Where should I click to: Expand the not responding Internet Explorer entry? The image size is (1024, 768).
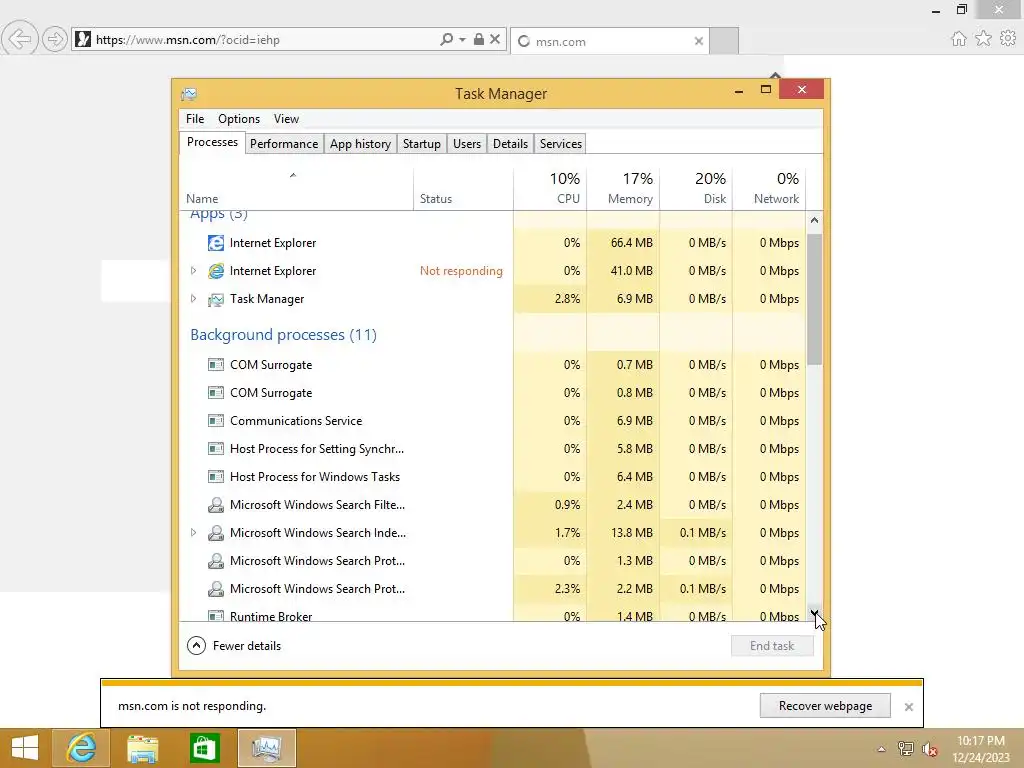tap(193, 270)
